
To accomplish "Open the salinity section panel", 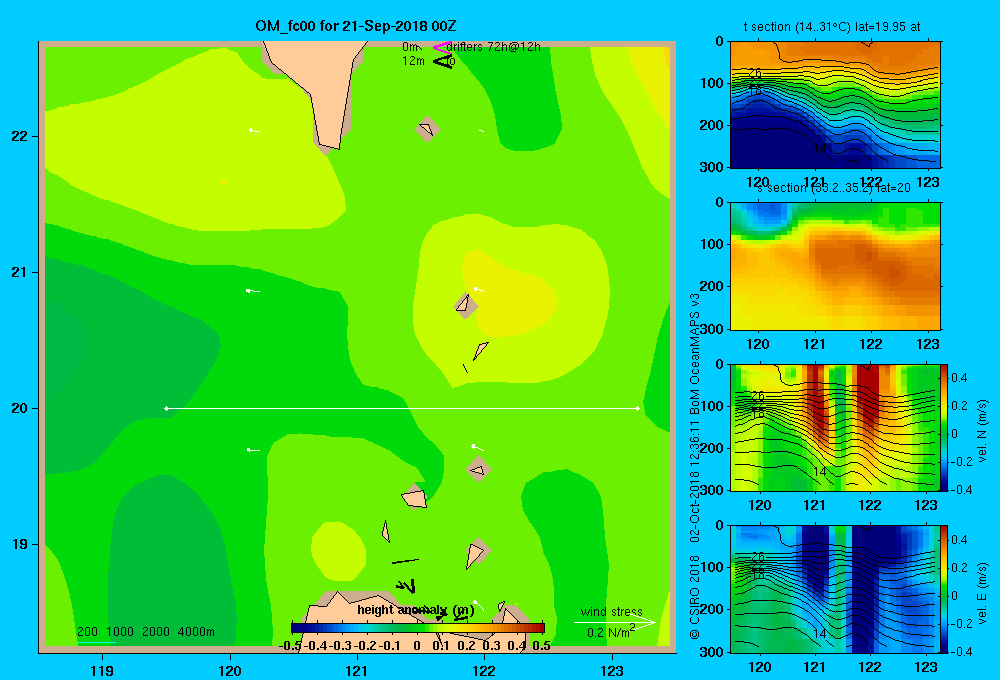I will pyautogui.click(x=835, y=266).
